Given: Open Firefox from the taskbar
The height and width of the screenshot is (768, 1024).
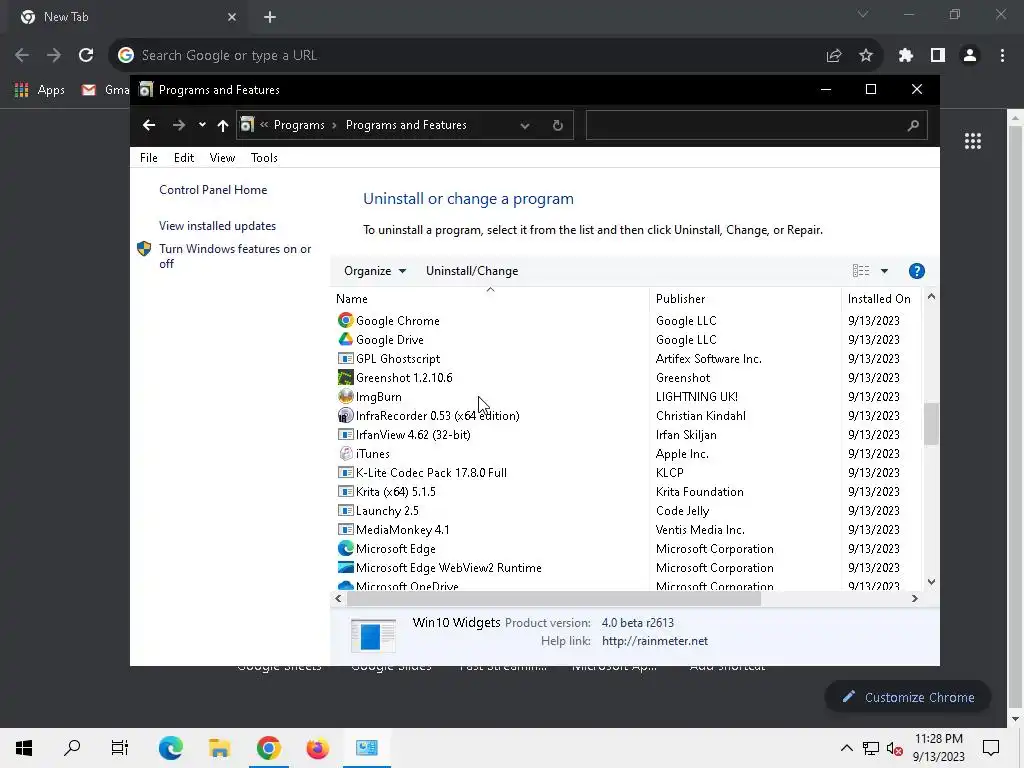Looking at the screenshot, I should (x=317, y=748).
